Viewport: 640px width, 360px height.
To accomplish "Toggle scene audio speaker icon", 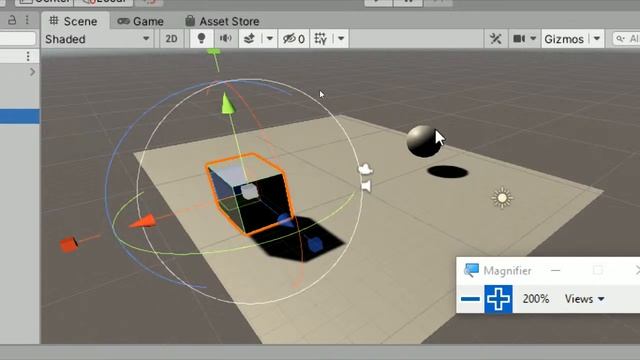I will coord(225,39).
